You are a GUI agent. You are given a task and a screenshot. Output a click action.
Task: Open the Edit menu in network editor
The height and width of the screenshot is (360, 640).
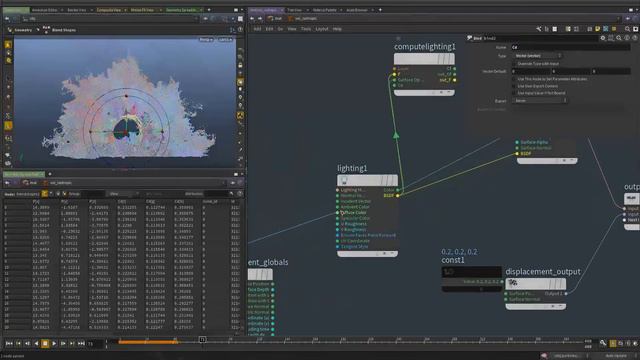point(269,29)
